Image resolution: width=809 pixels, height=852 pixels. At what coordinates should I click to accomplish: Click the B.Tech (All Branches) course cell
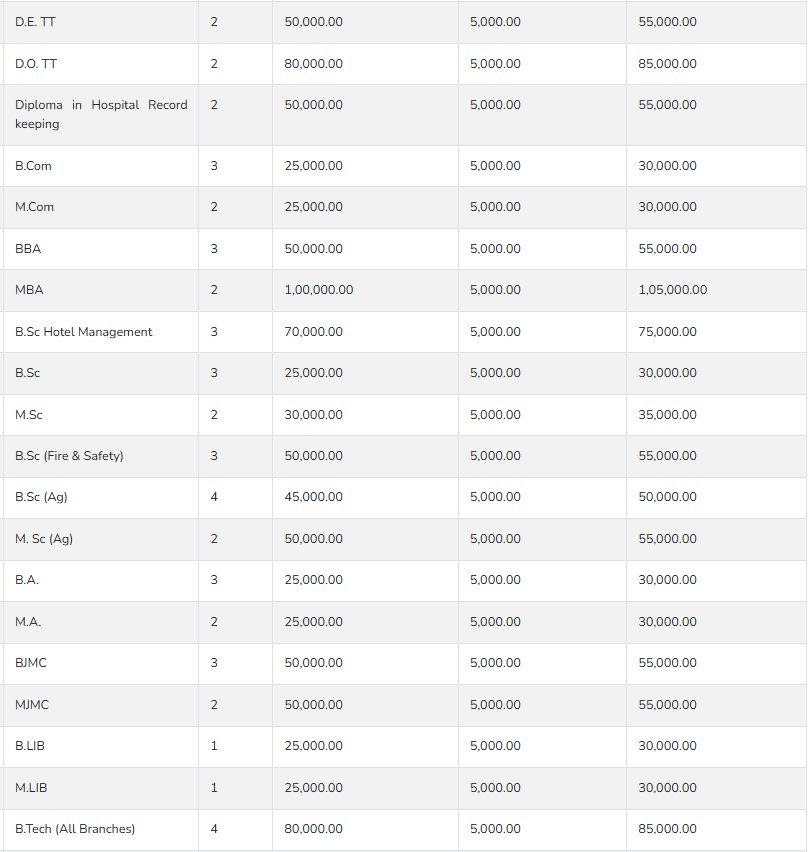coord(75,829)
